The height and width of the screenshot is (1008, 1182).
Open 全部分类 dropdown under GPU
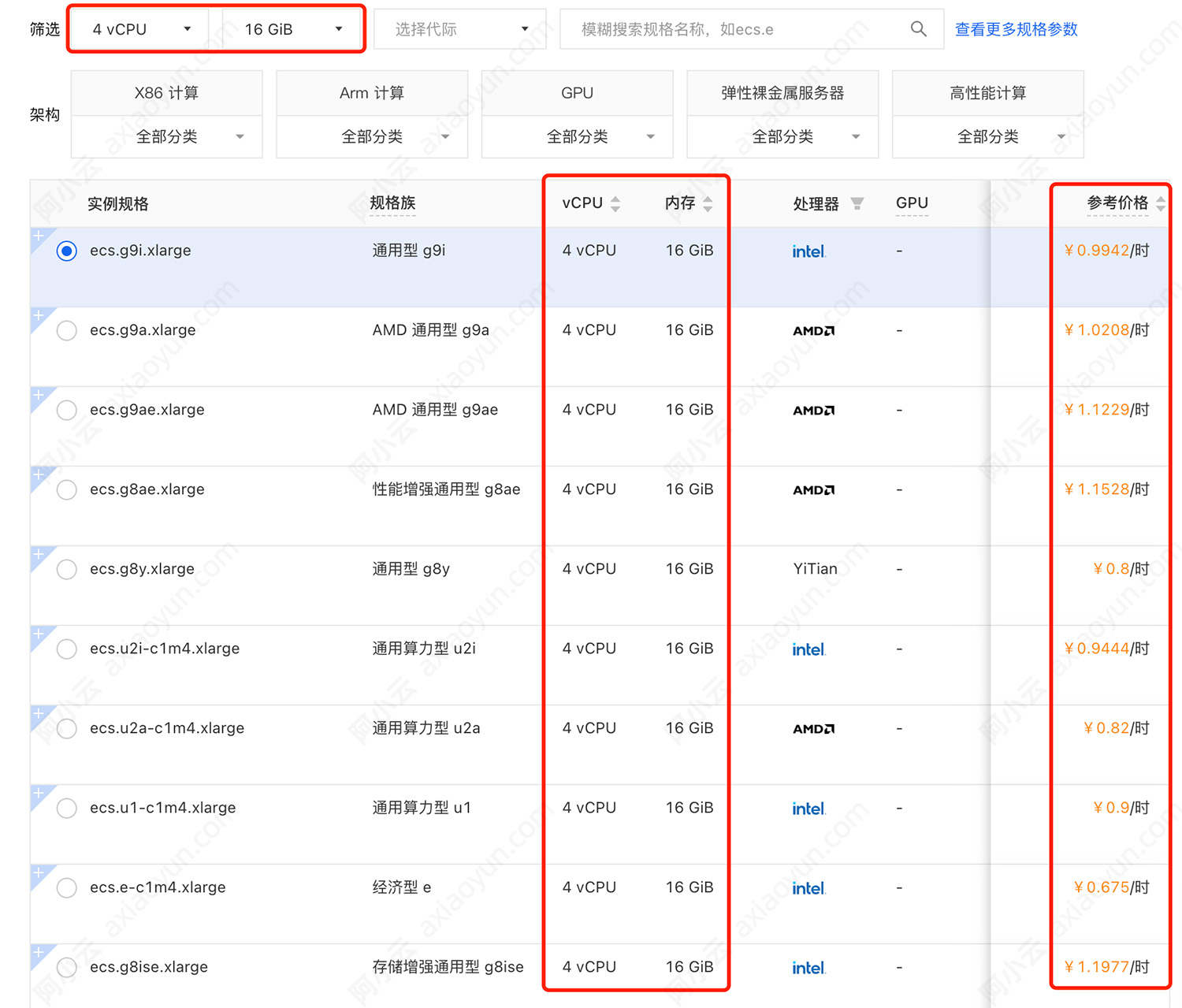click(x=578, y=137)
